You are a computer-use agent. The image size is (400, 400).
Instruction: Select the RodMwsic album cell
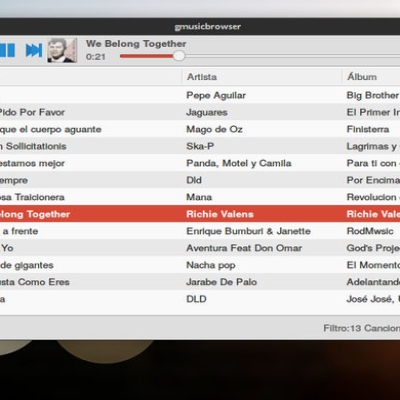pos(370,231)
